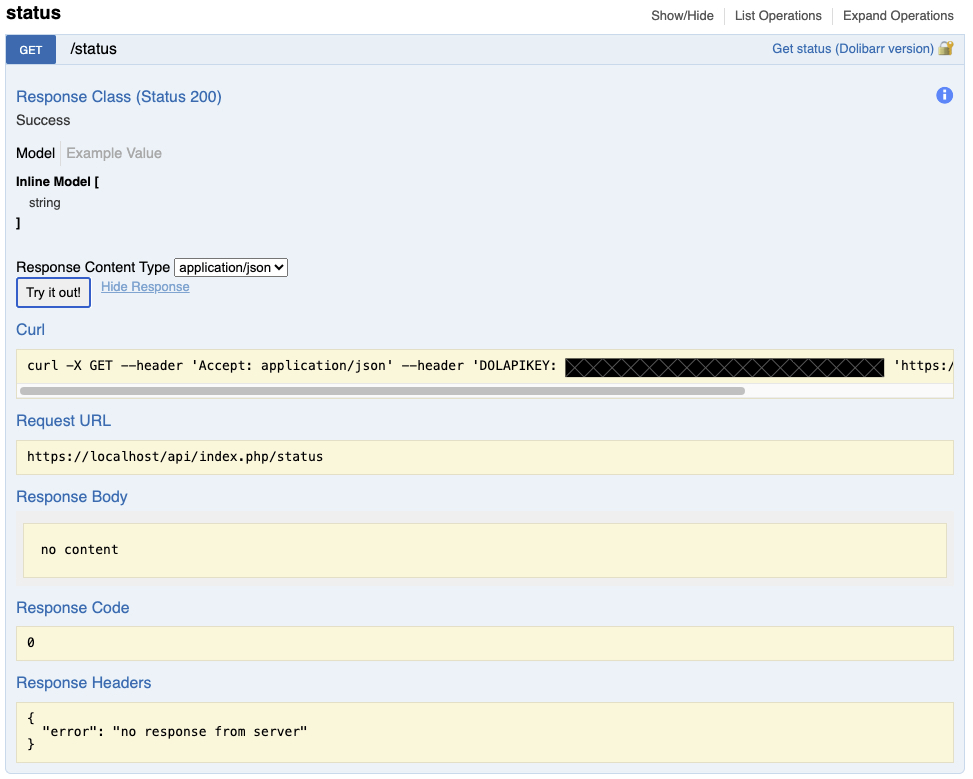
Task: Click the Response Code value box
Action: click(x=484, y=643)
